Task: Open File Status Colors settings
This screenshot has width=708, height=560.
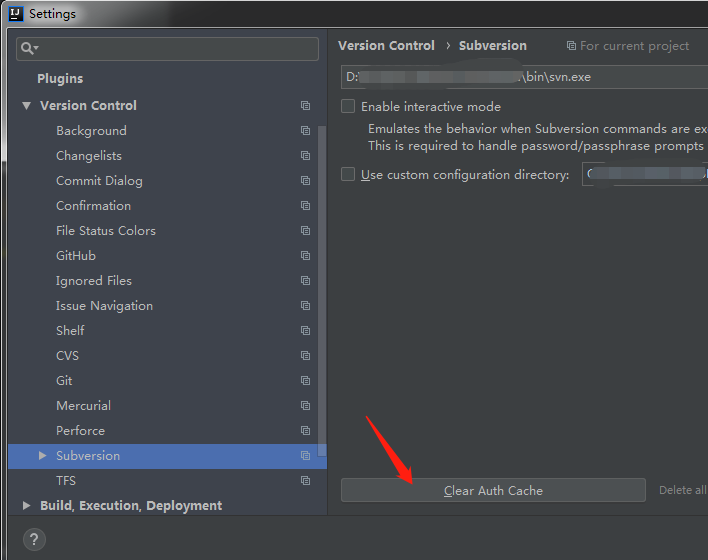Action: tap(106, 231)
